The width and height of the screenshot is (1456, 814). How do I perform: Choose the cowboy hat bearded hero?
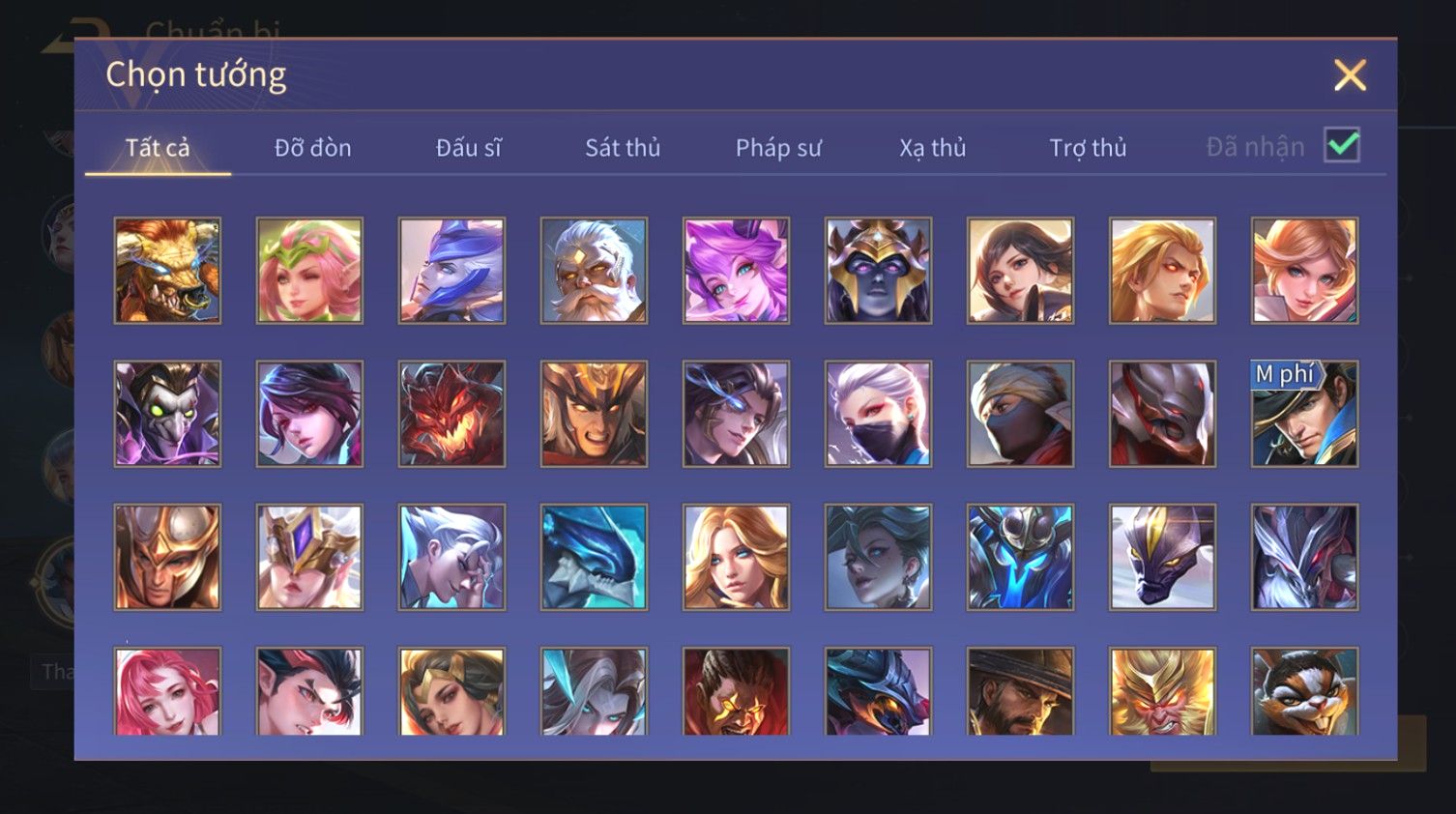pos(1020,692)
